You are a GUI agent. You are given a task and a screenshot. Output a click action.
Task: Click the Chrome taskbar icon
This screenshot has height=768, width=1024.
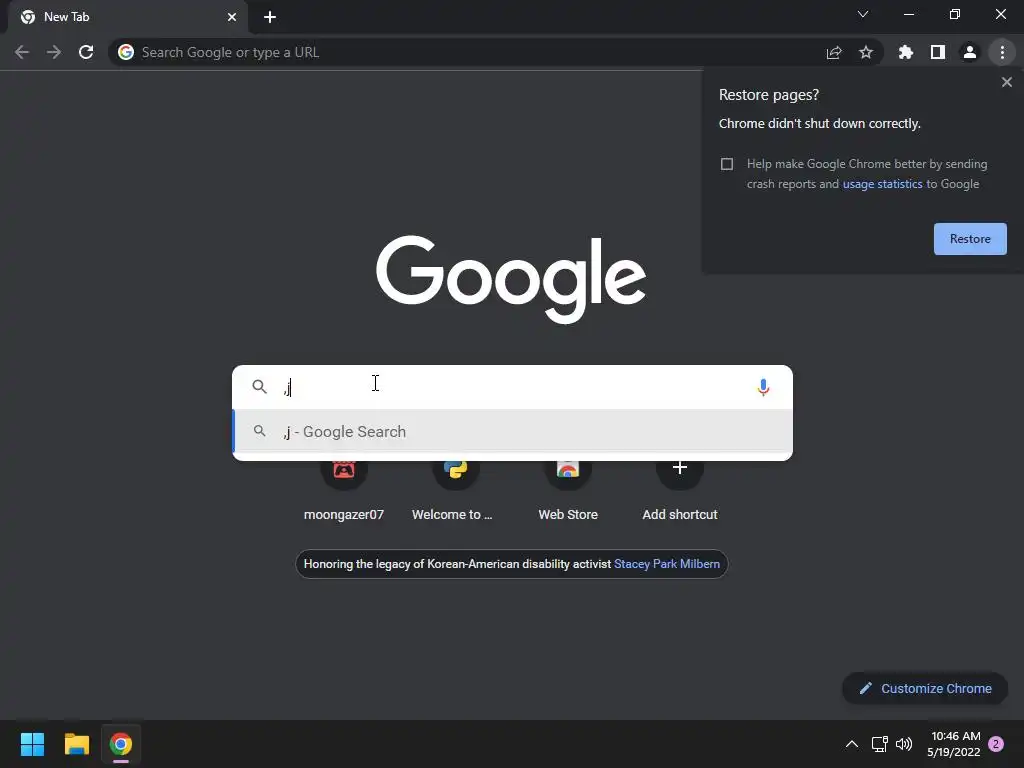pyautogui.click(x=121, y=744)
